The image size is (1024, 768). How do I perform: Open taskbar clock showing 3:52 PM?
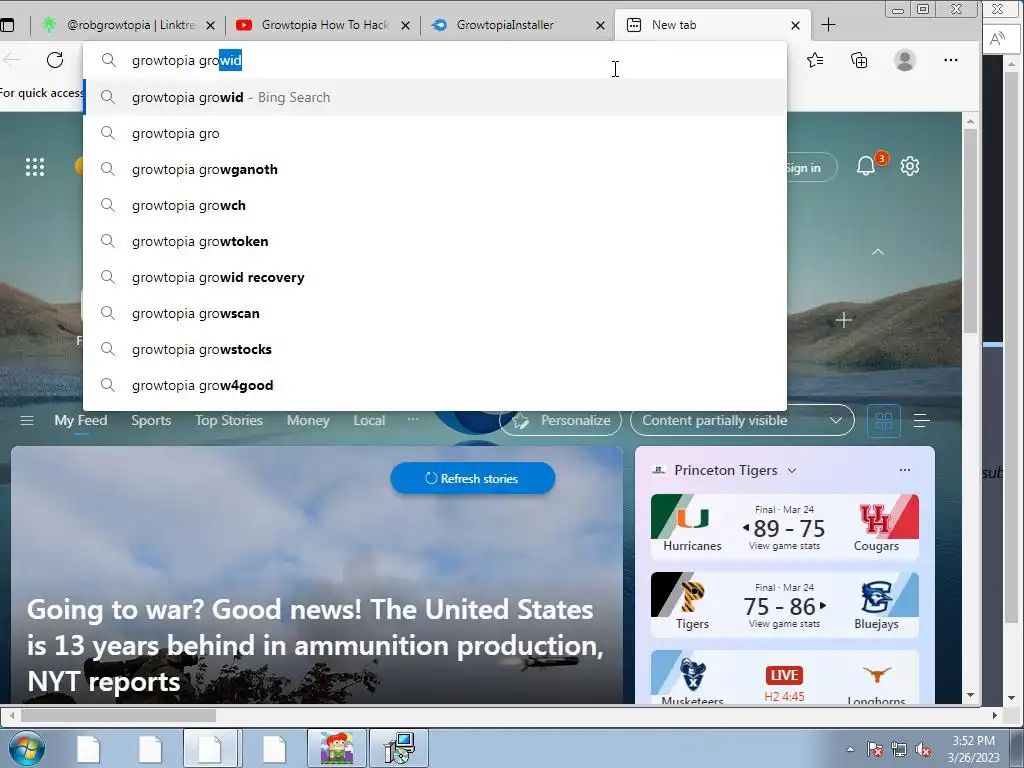[973, 749]
